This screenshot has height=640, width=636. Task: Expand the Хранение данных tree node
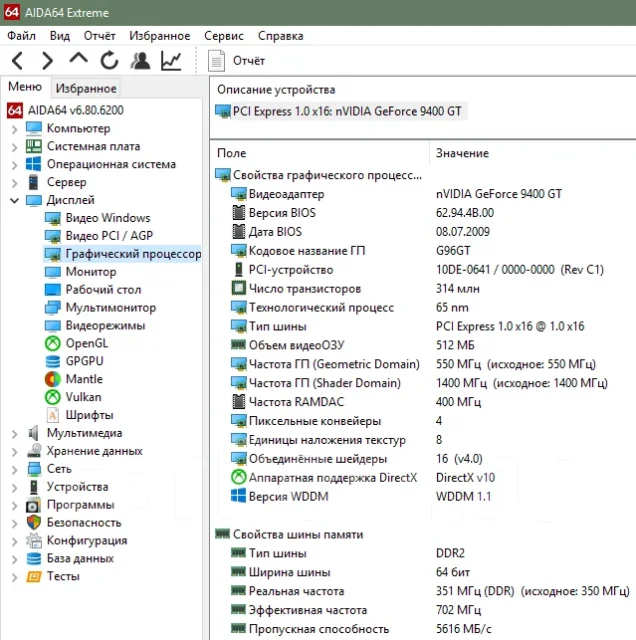tap(15, 452)
